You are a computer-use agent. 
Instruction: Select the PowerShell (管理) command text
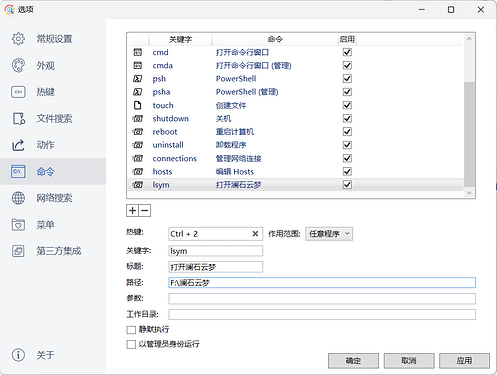coord(247,92)
